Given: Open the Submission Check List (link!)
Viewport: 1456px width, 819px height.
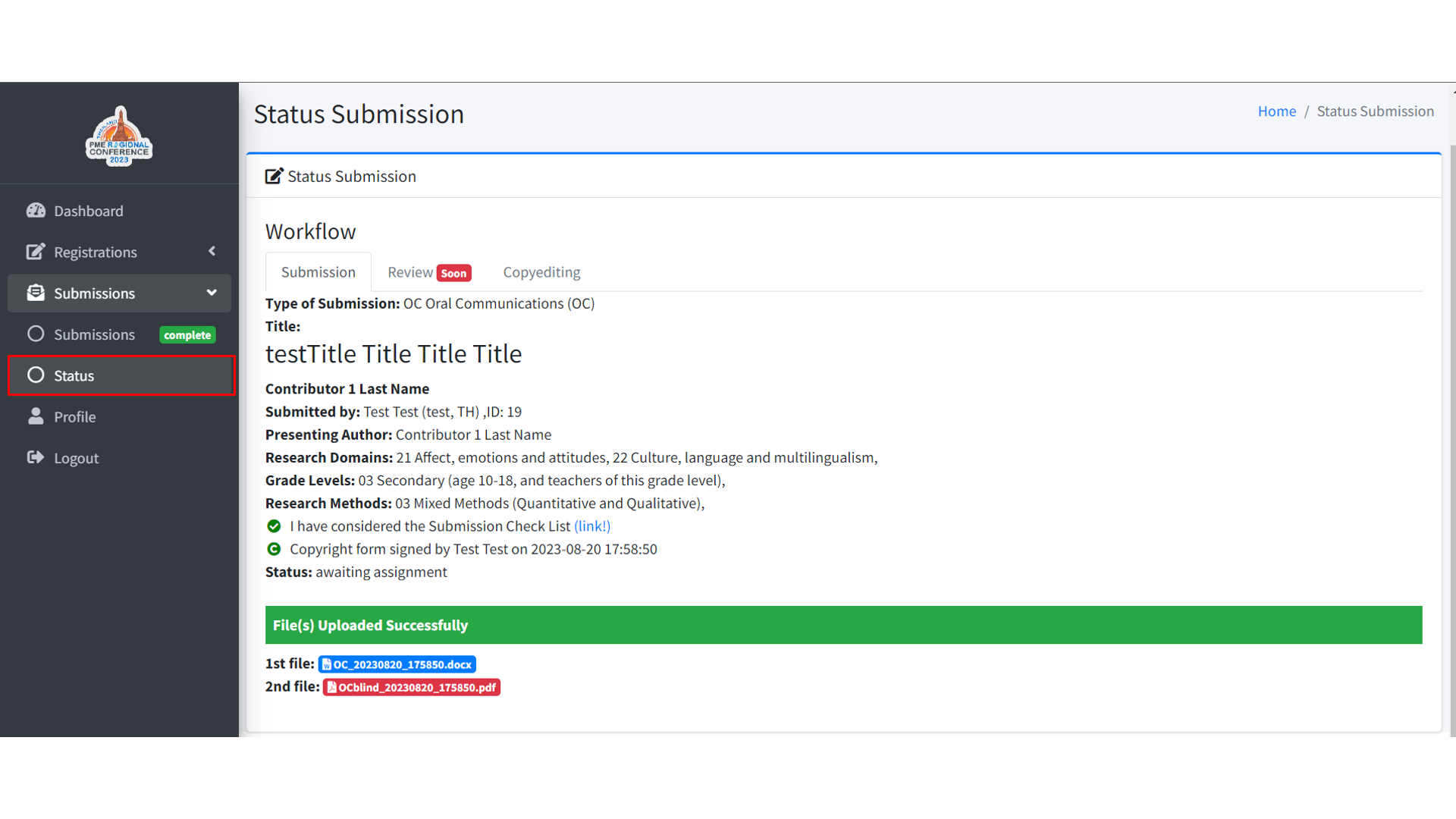Looking at the screenshot, I should click(x=591, y=526).
